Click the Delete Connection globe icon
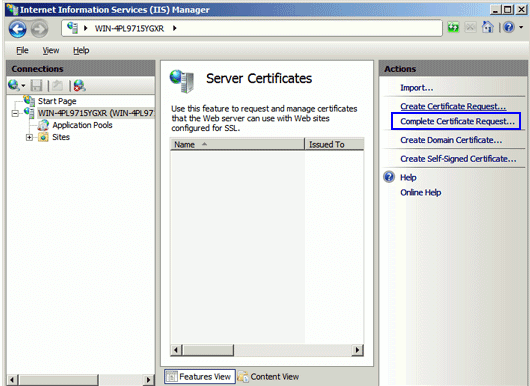 80,86
